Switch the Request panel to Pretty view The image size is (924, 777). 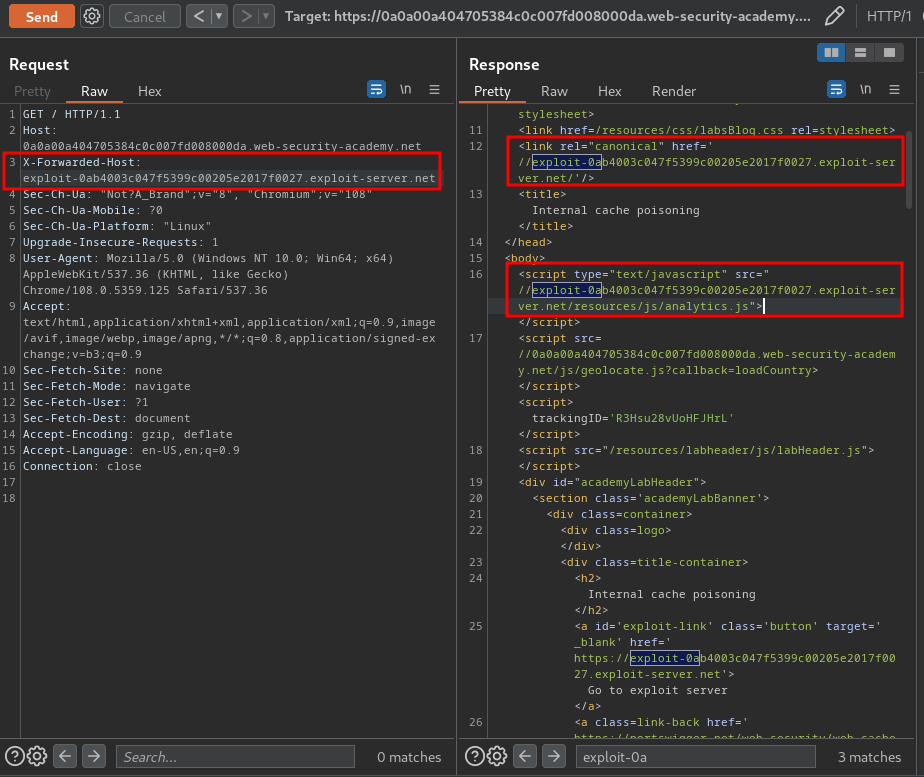(x=32, y=91)
